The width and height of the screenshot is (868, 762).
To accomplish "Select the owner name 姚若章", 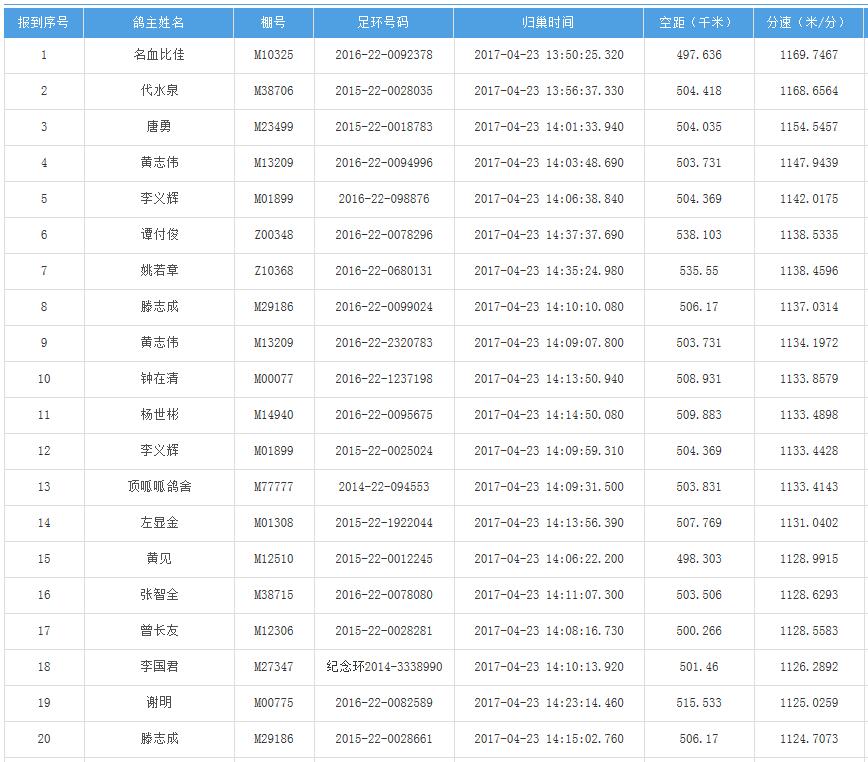I will [158, 271].
